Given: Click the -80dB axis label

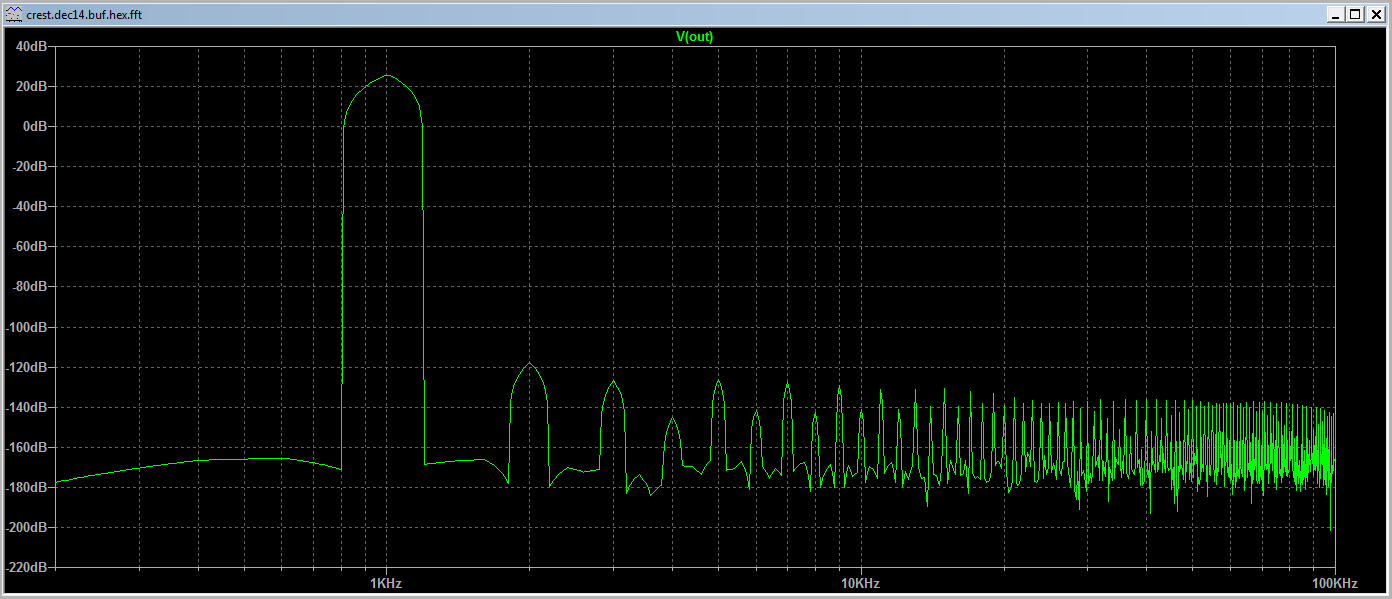Looking at the screenshot, I should point(28,287).
